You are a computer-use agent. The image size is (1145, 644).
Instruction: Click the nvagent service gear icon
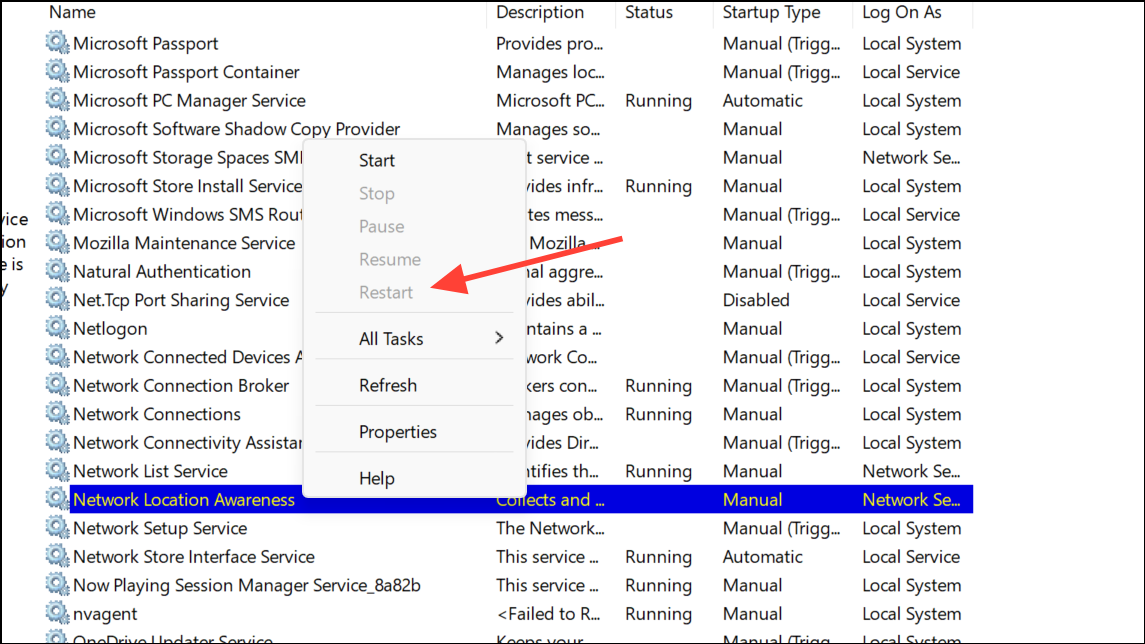pos(58,614)
